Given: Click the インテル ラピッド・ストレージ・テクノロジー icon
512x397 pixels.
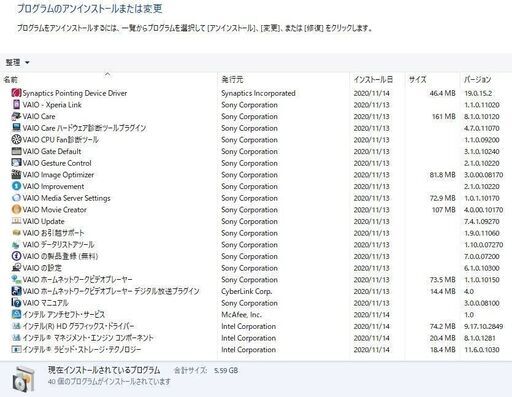Looking at the screenshot, I should [x=16, y=349].
